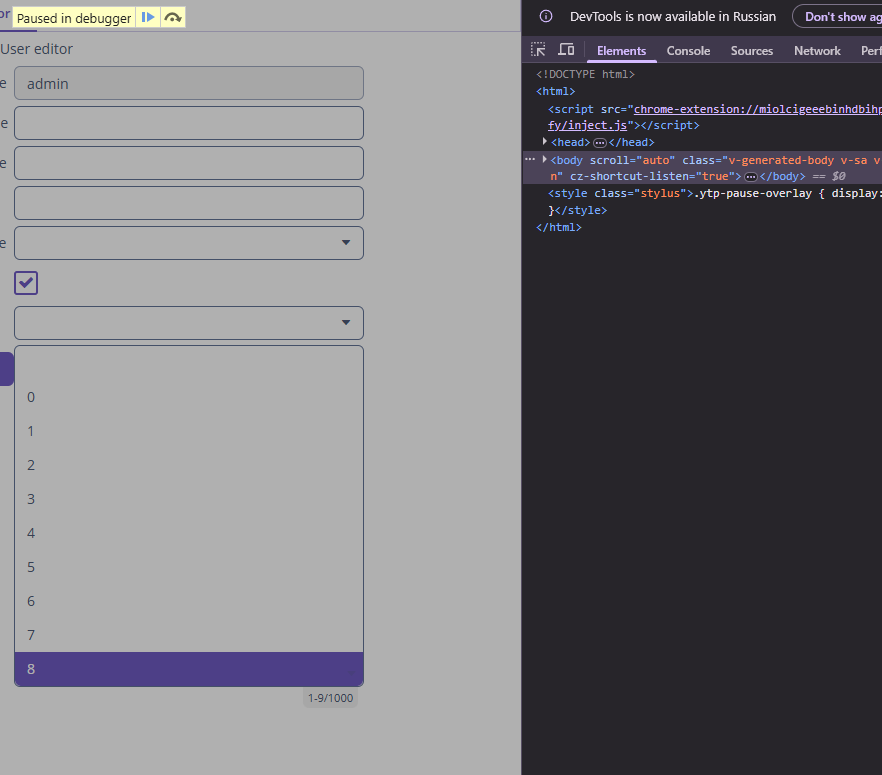Click the disabled admin input field
The image size is (882, 775).
[x=189, y=83]
